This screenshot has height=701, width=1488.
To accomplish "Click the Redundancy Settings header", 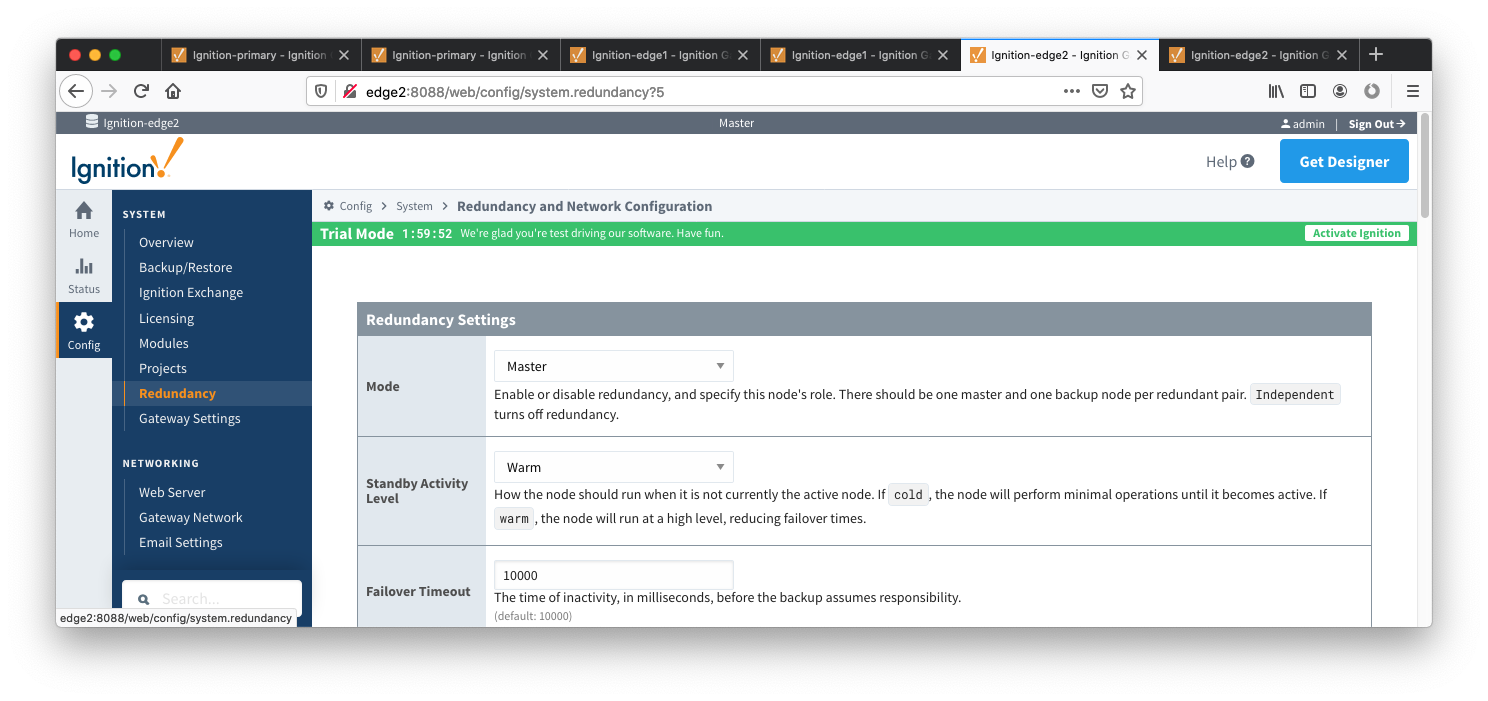I will [864, 320].
